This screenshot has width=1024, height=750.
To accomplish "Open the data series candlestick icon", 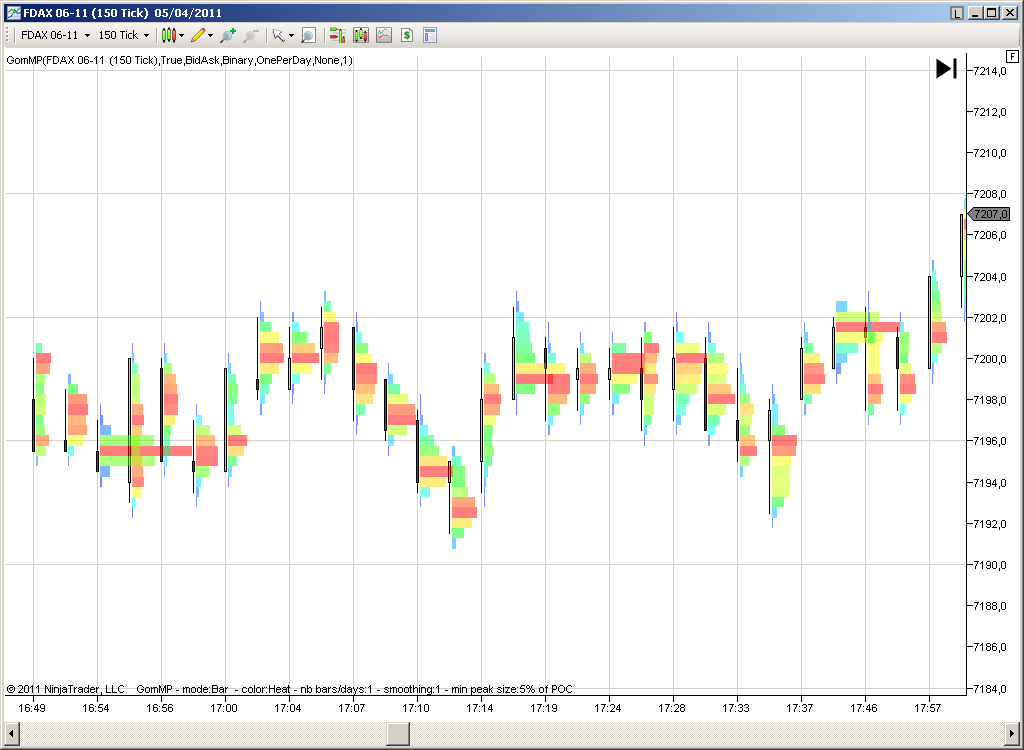I will tap(360, 35).
